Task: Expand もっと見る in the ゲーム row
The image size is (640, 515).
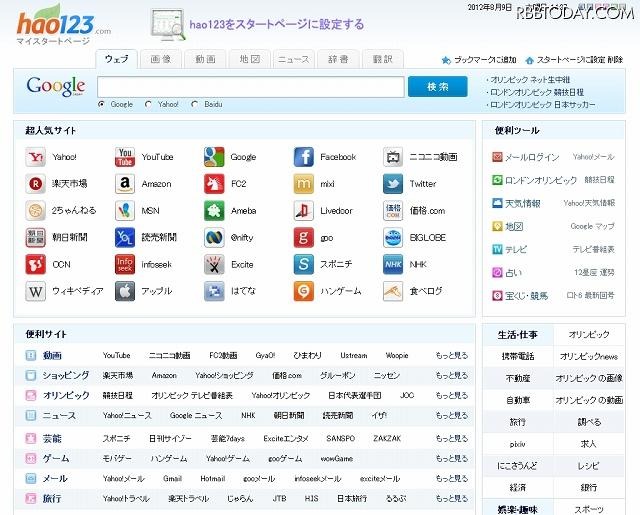Action: pos(451,459)
